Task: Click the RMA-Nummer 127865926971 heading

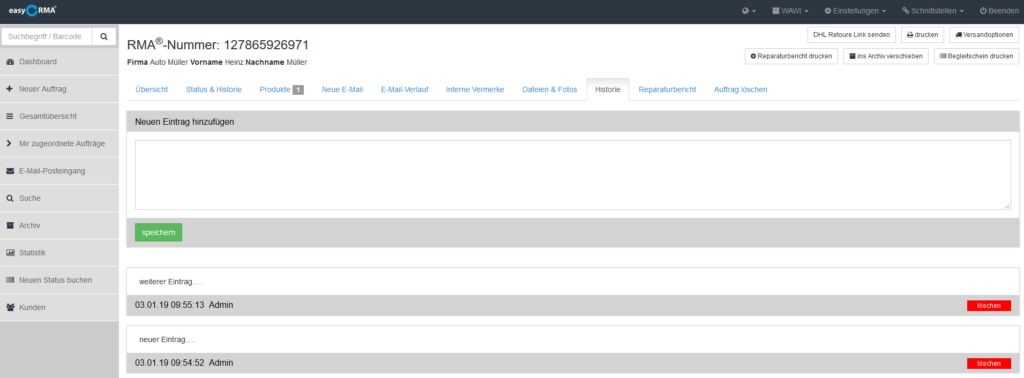Action: point(217,45)
